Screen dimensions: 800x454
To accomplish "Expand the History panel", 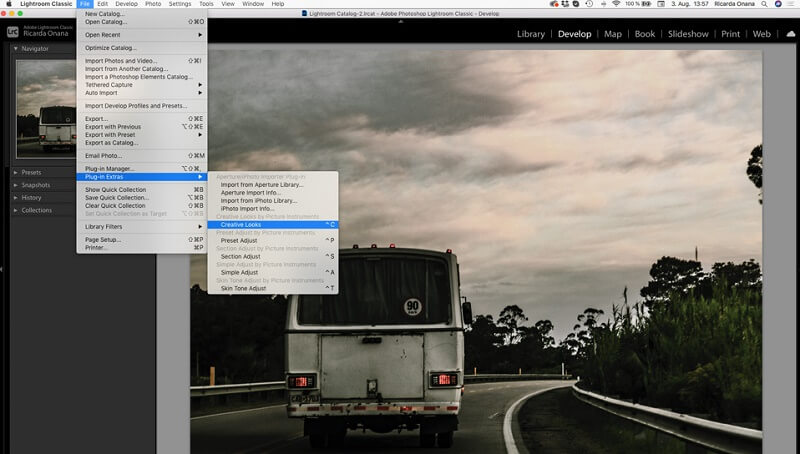I will coord(16,197).
